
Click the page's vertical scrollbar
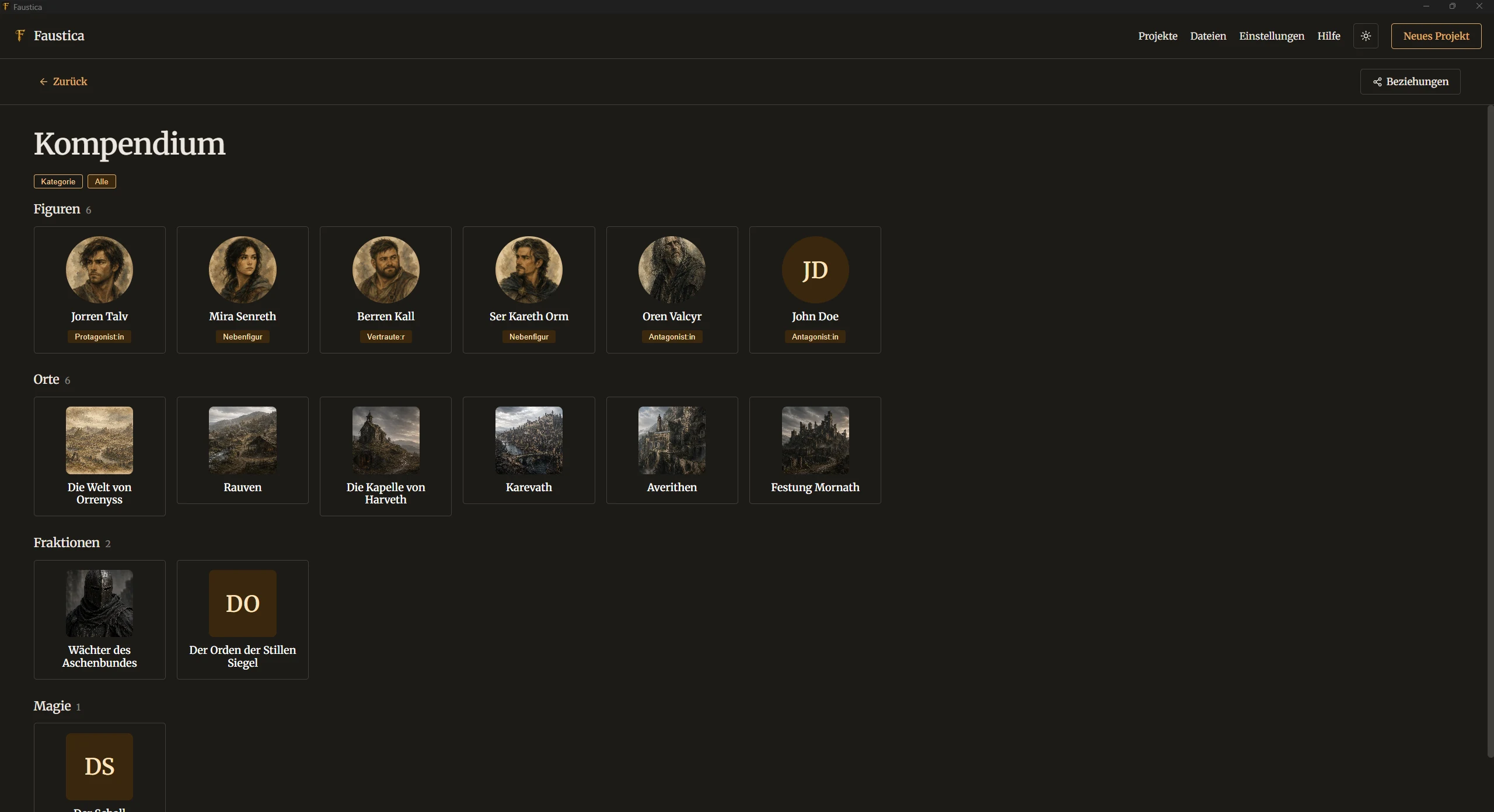1490,431
